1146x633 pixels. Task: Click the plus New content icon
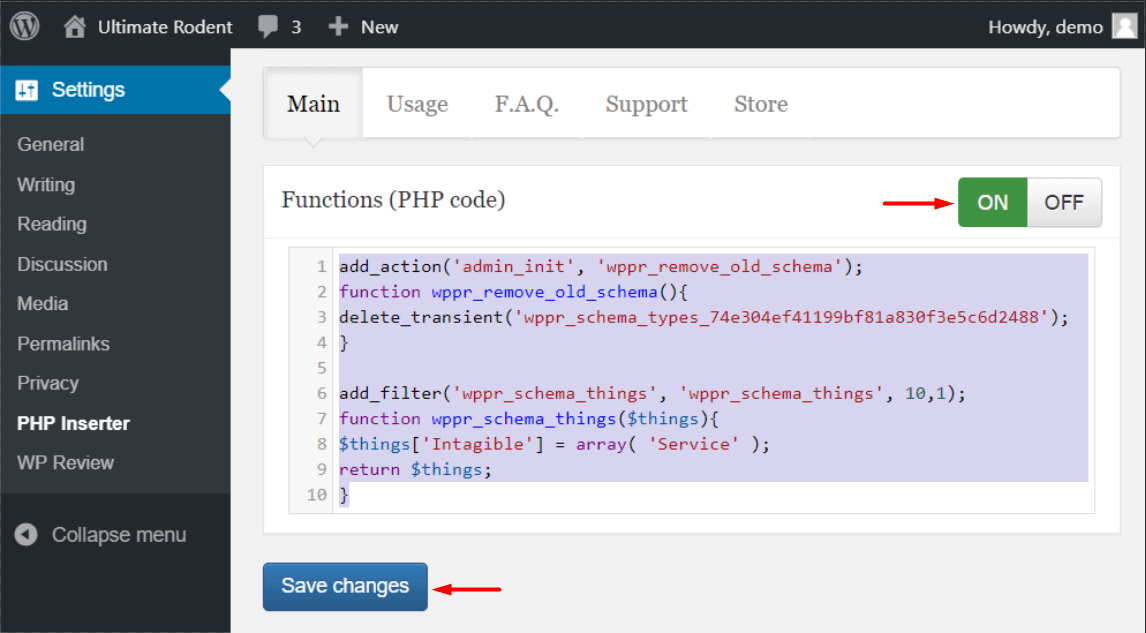[x=338, y=27]
